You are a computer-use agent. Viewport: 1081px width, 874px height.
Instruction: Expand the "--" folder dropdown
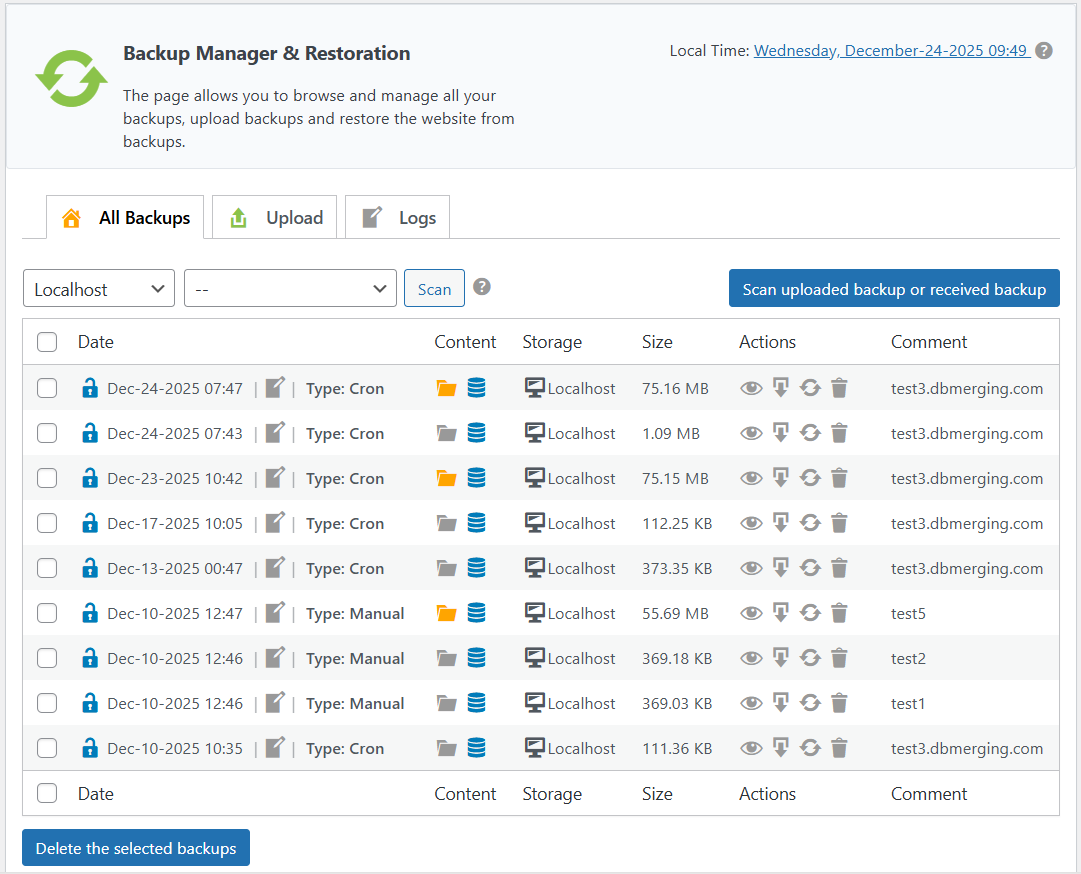290,289
